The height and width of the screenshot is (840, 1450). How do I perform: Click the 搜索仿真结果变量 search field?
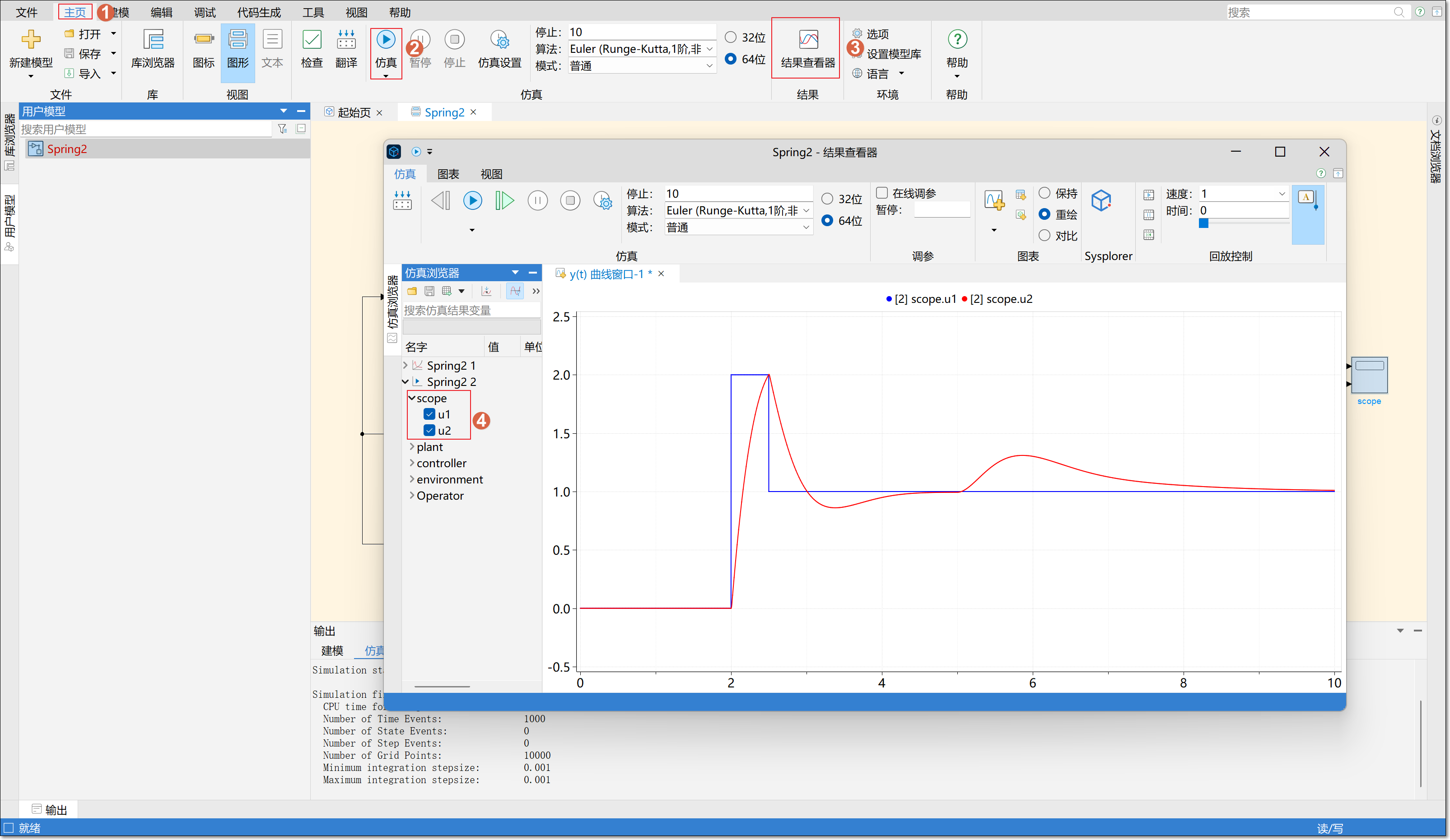(x=471, y=311)
